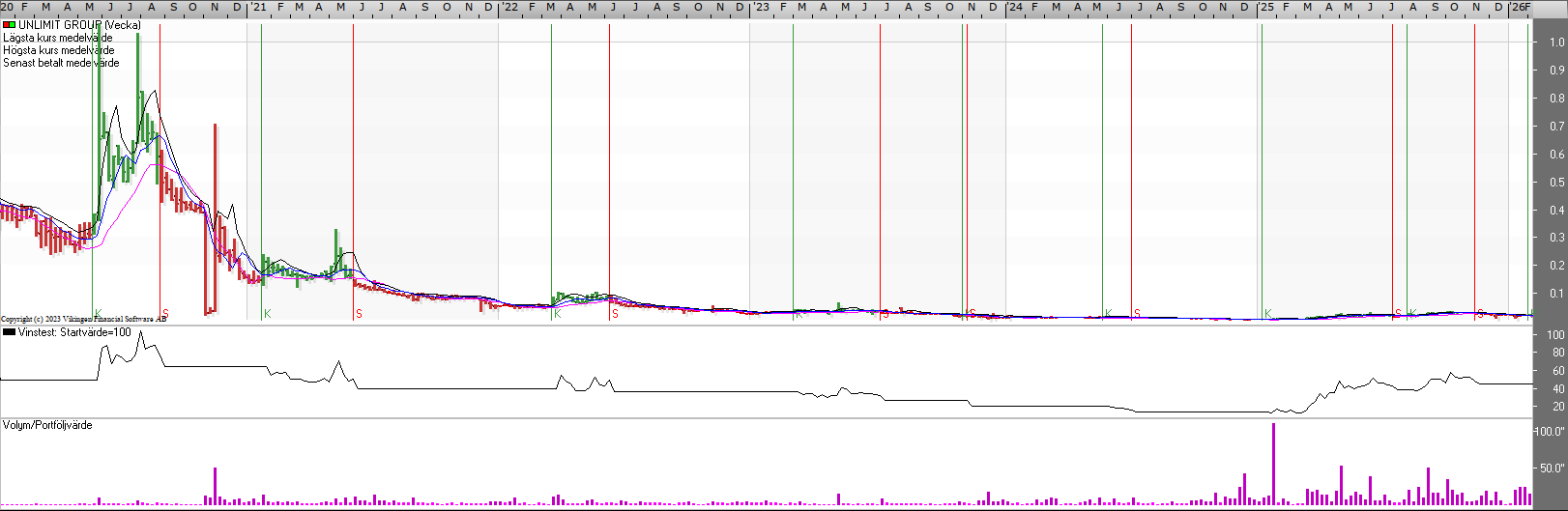Click the black Vinstest legend square
This screenshot has height=511, width=1568.
point(9,332)
